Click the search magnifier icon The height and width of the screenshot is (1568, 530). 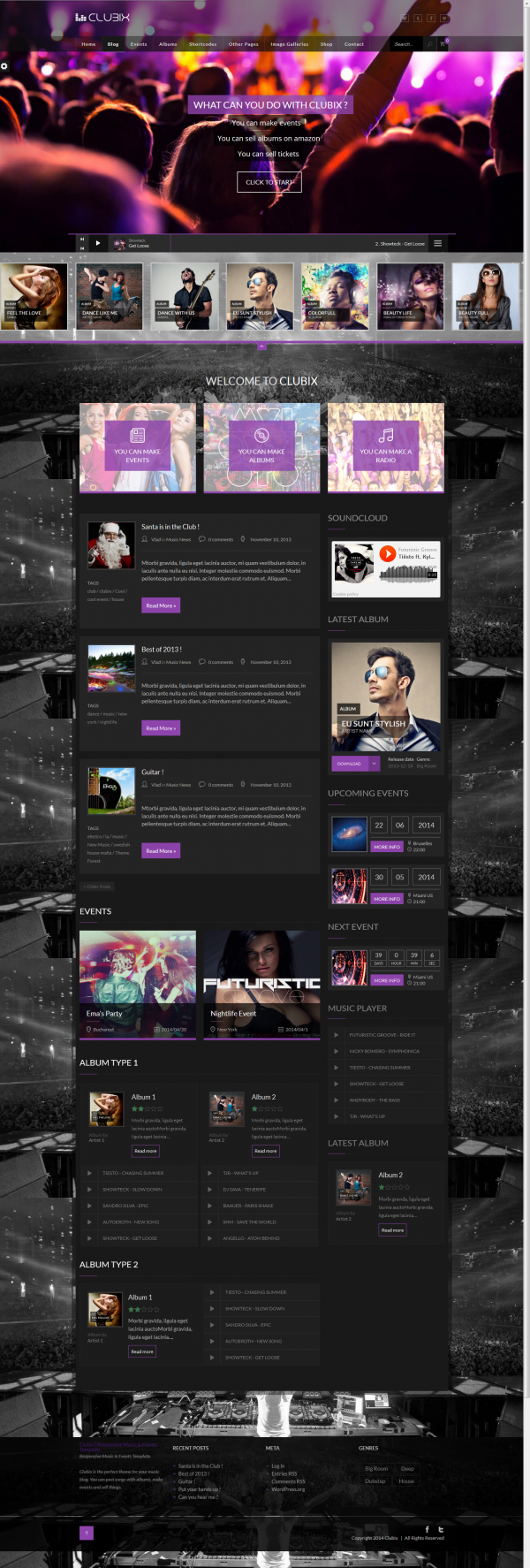430,43
